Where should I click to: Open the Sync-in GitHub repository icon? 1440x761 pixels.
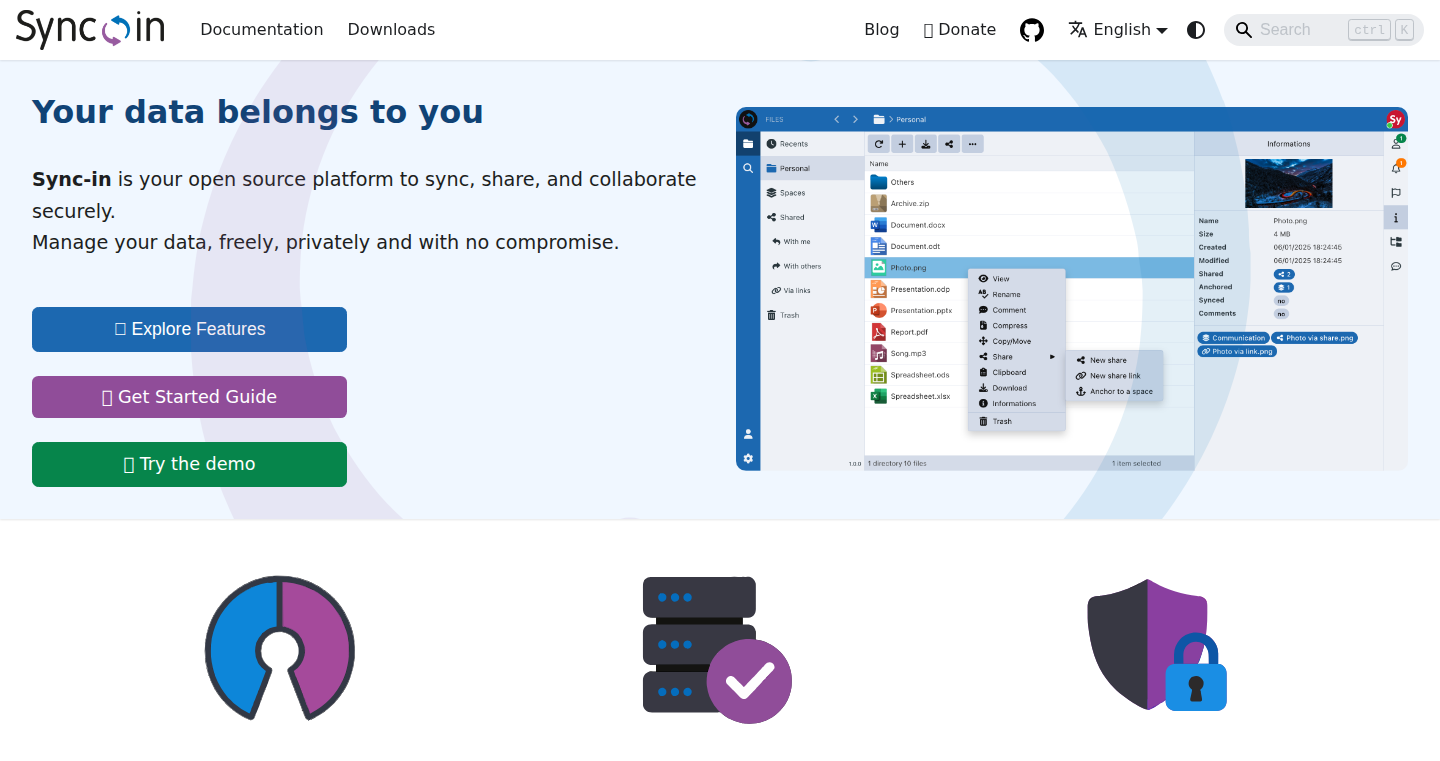point(1032,30)
